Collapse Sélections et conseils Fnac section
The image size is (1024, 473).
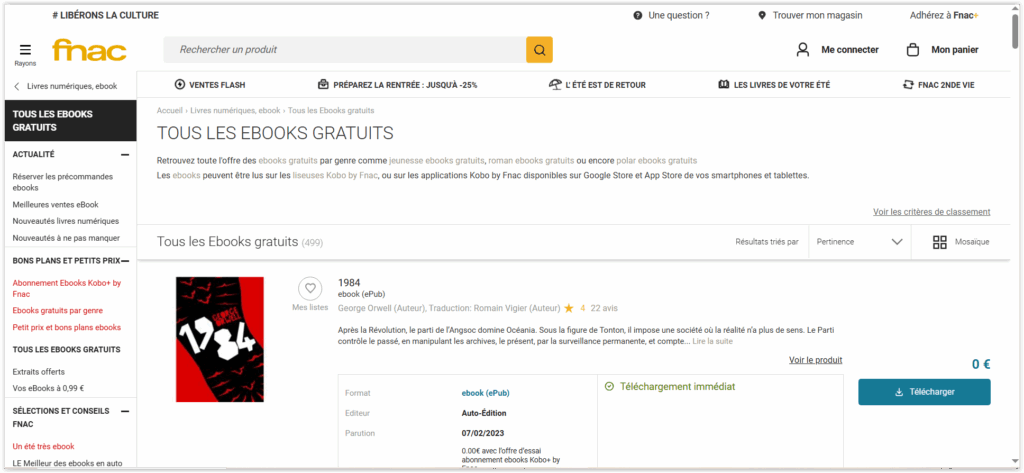click(x=125, y=411)
